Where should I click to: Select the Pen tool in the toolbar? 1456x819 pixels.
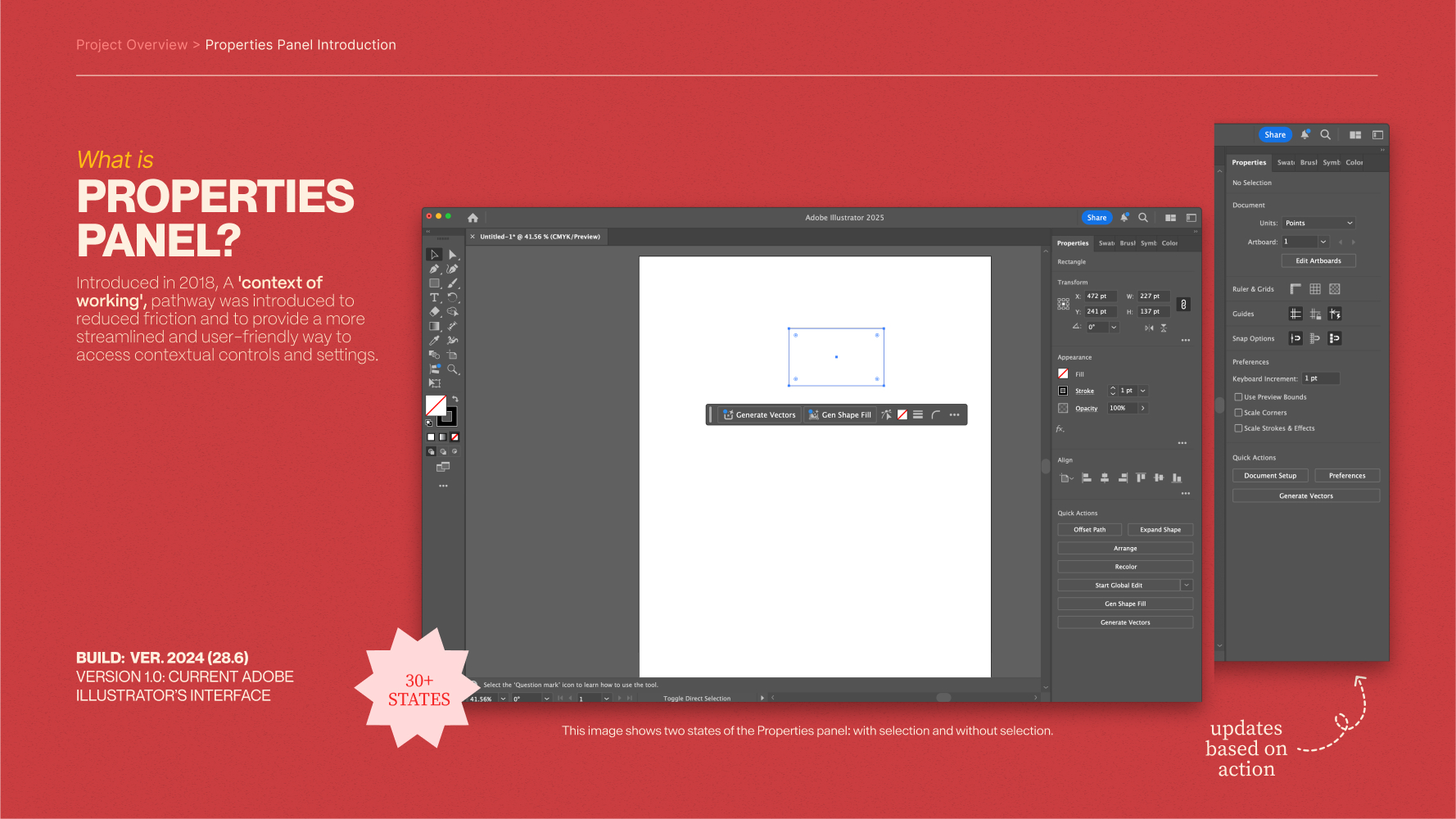click(434, 269)
